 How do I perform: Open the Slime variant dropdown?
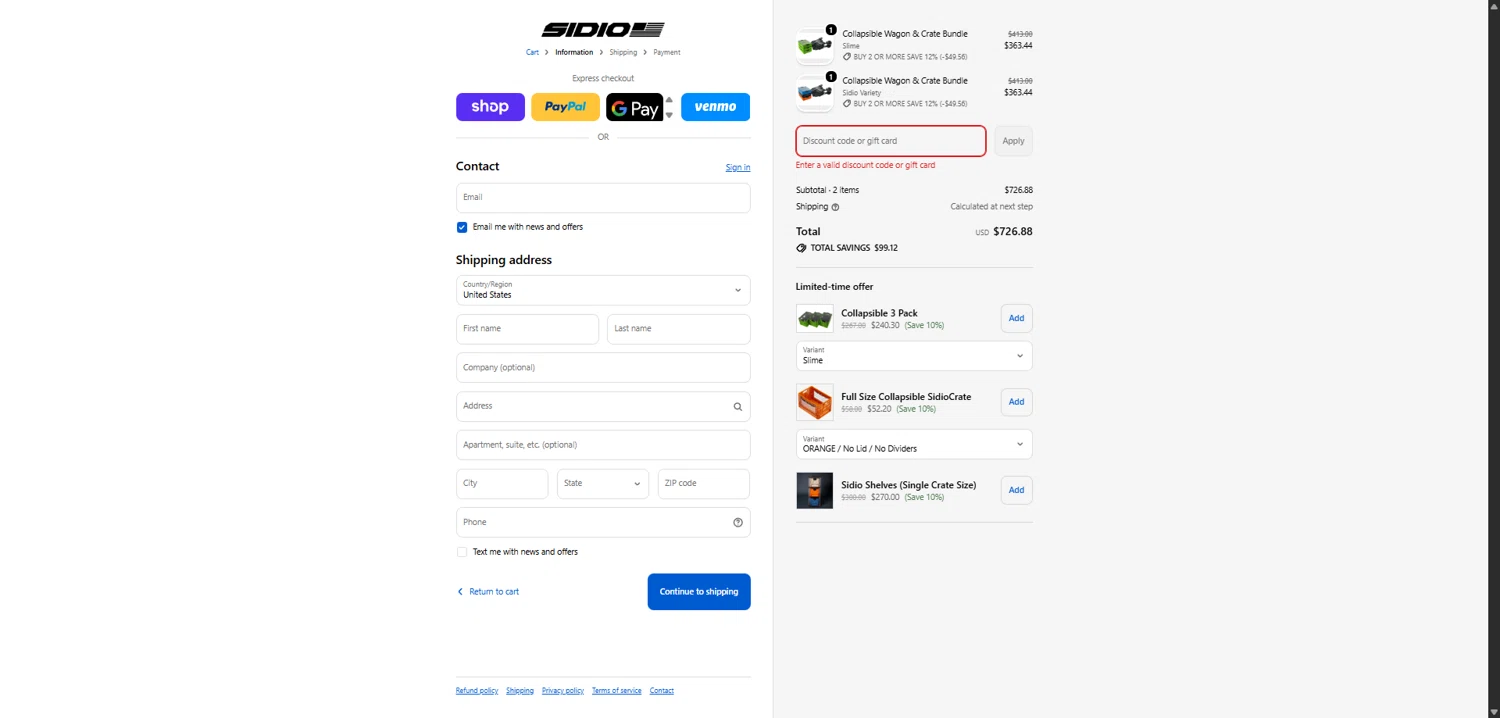[x=914, y=356]
